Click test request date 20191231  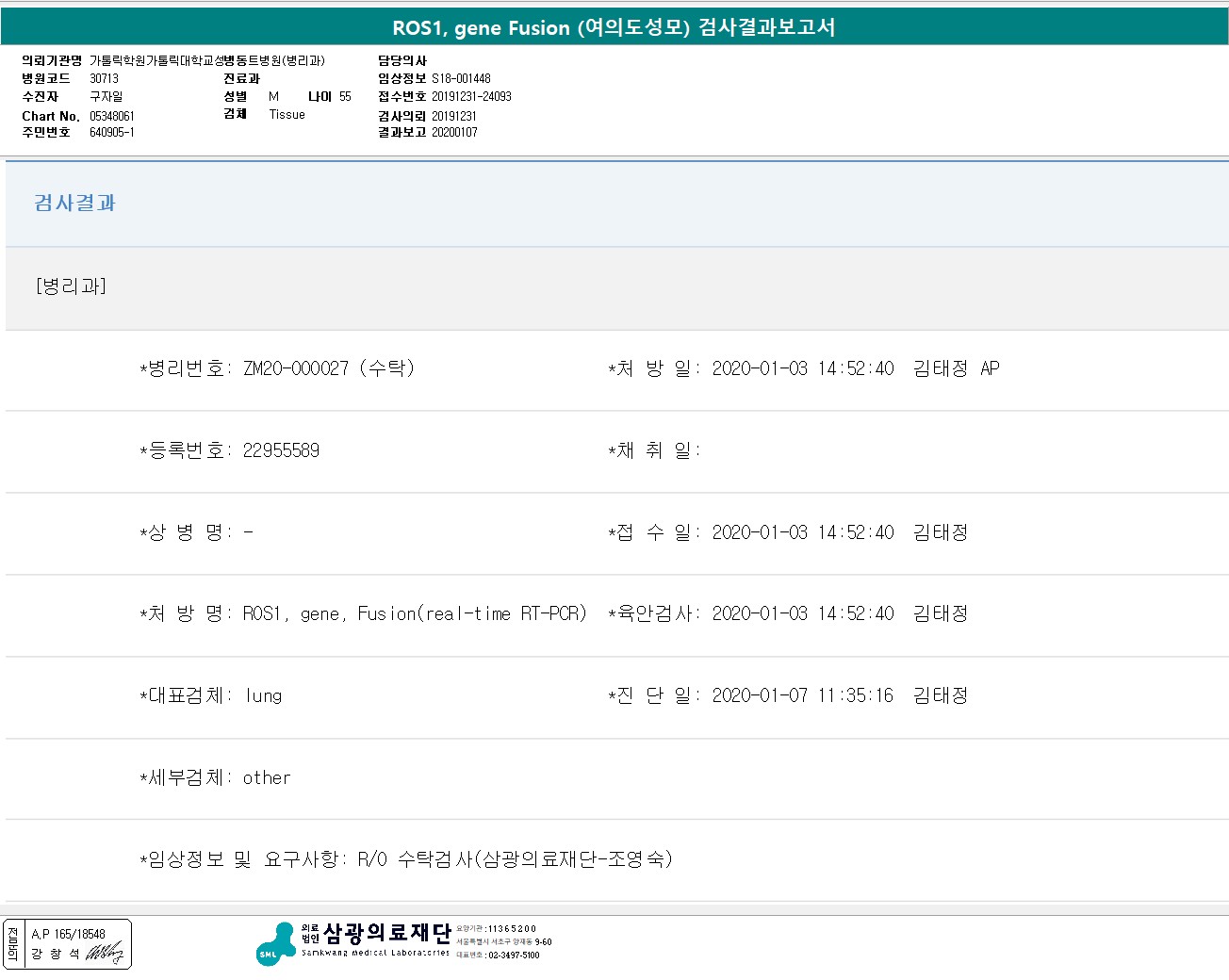click(453, 116)
